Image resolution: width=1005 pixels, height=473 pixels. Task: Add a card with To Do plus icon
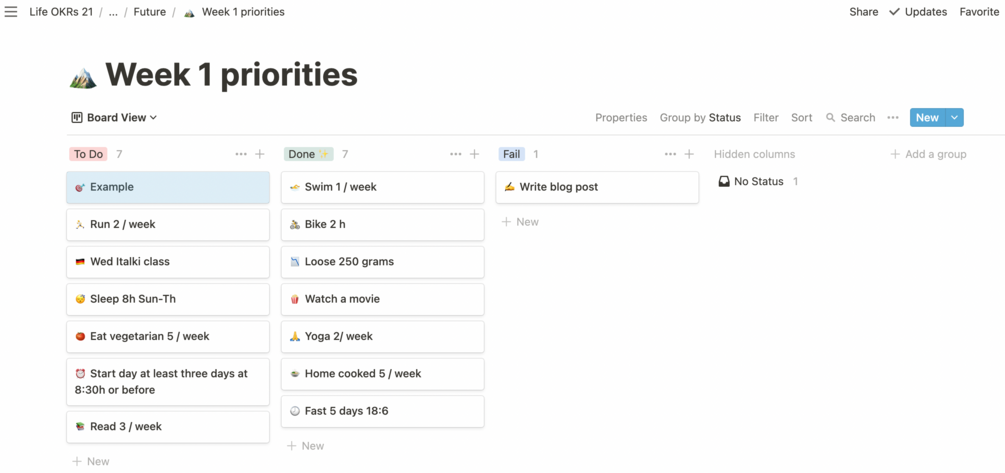click(x=260, y=154)
